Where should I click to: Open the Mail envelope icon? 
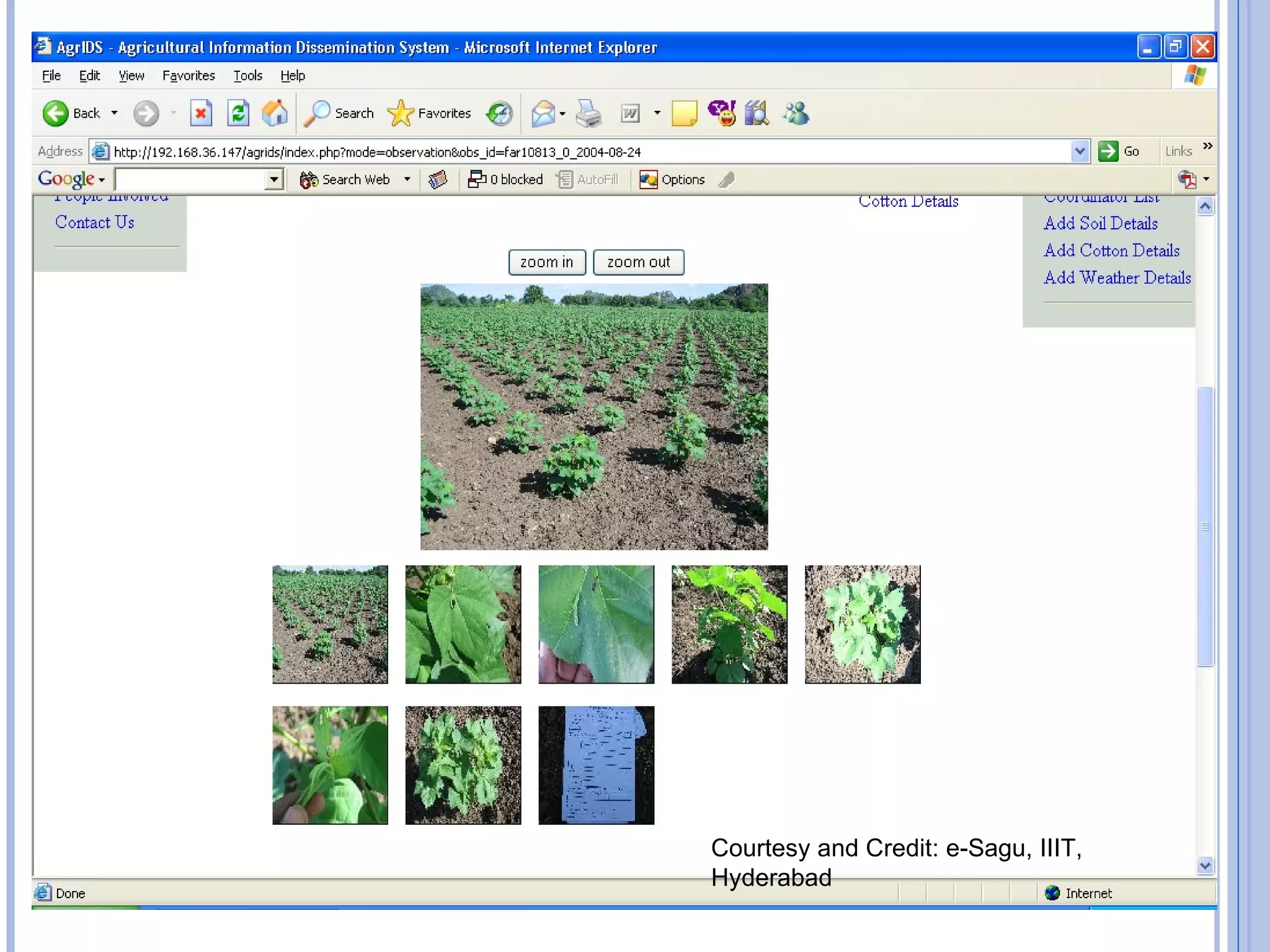click(x=543, y=113)
